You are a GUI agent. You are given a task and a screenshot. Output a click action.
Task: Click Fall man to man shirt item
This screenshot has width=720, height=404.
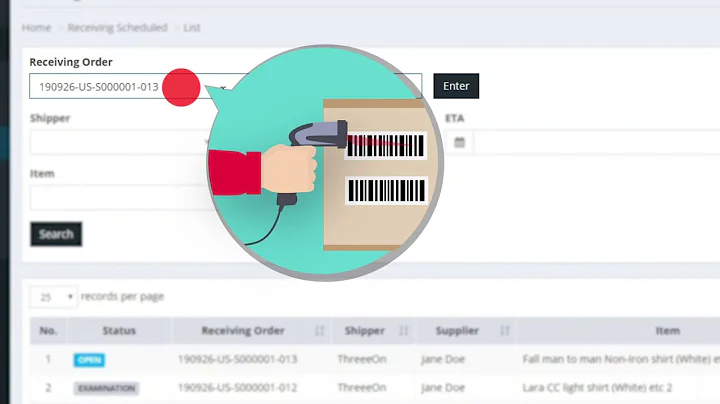pos(621,359)
